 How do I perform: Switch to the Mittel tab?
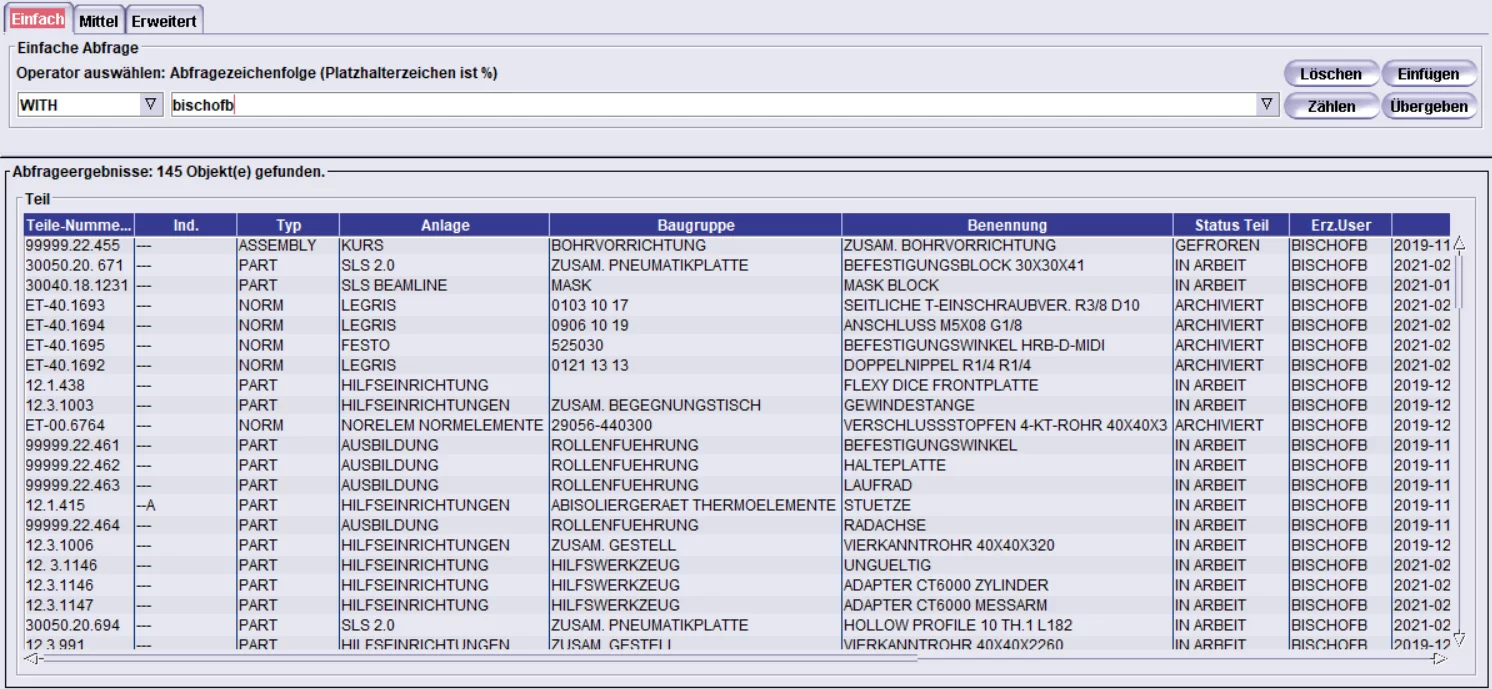pos(98,20)
